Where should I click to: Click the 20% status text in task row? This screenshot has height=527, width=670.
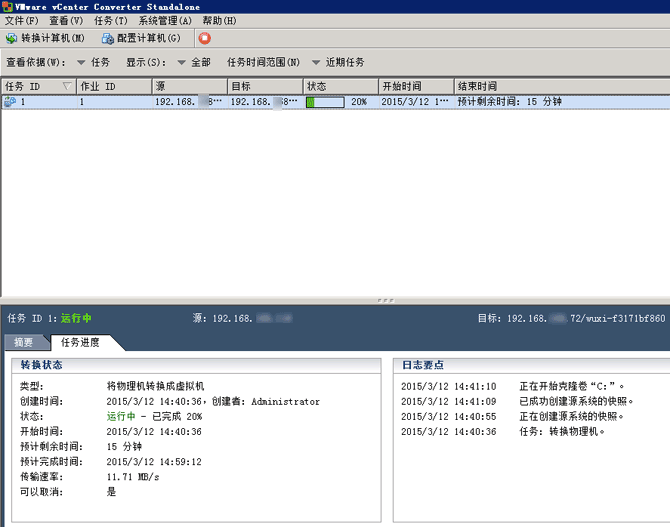coord(359,102)
